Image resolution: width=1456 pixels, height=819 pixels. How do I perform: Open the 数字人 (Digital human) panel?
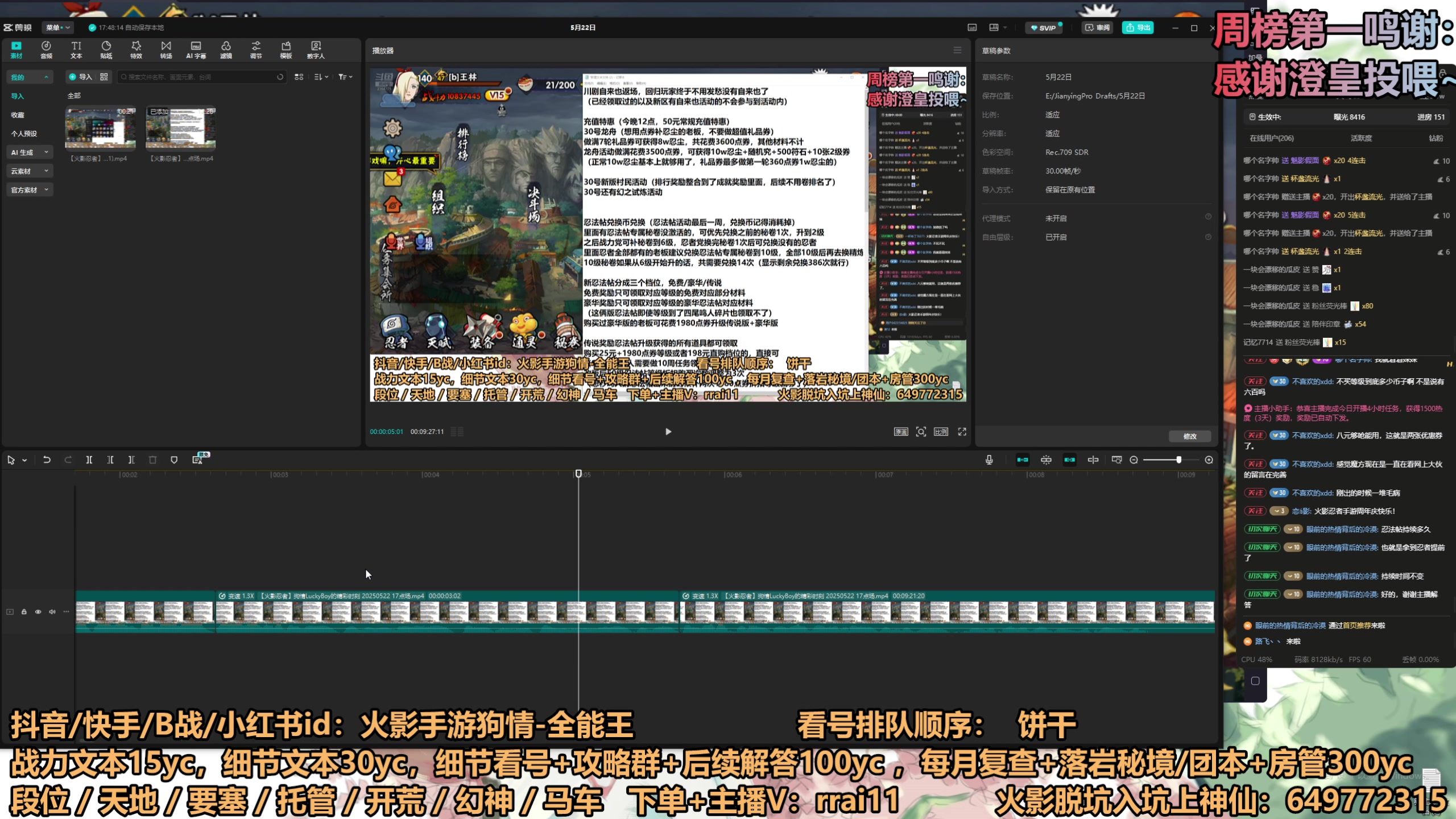pos(316,50)
